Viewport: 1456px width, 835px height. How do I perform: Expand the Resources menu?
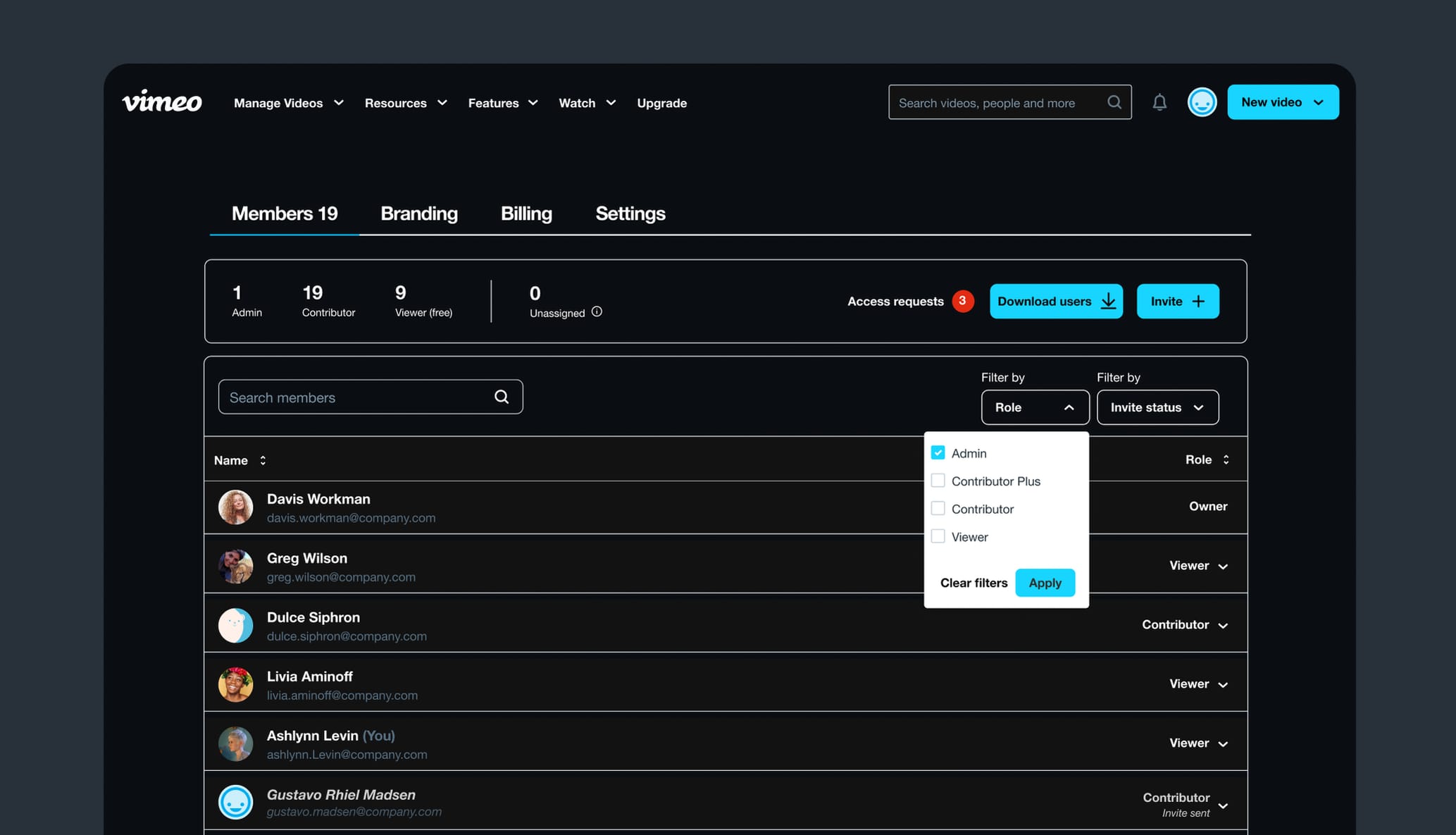pyautogui.click(x=406, y=103)
